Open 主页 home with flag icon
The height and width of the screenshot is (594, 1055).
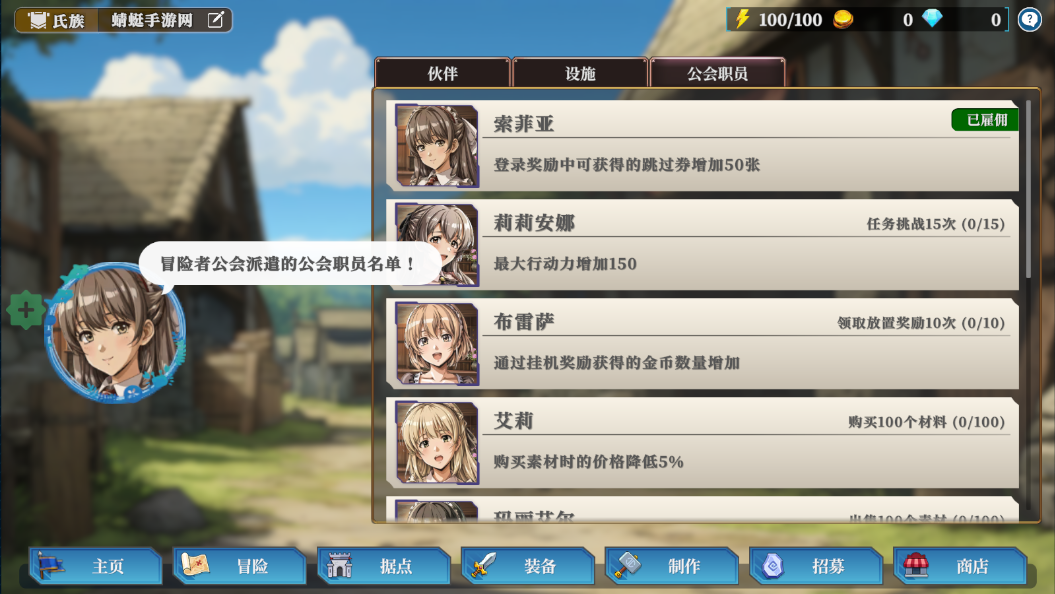[96, 566]
